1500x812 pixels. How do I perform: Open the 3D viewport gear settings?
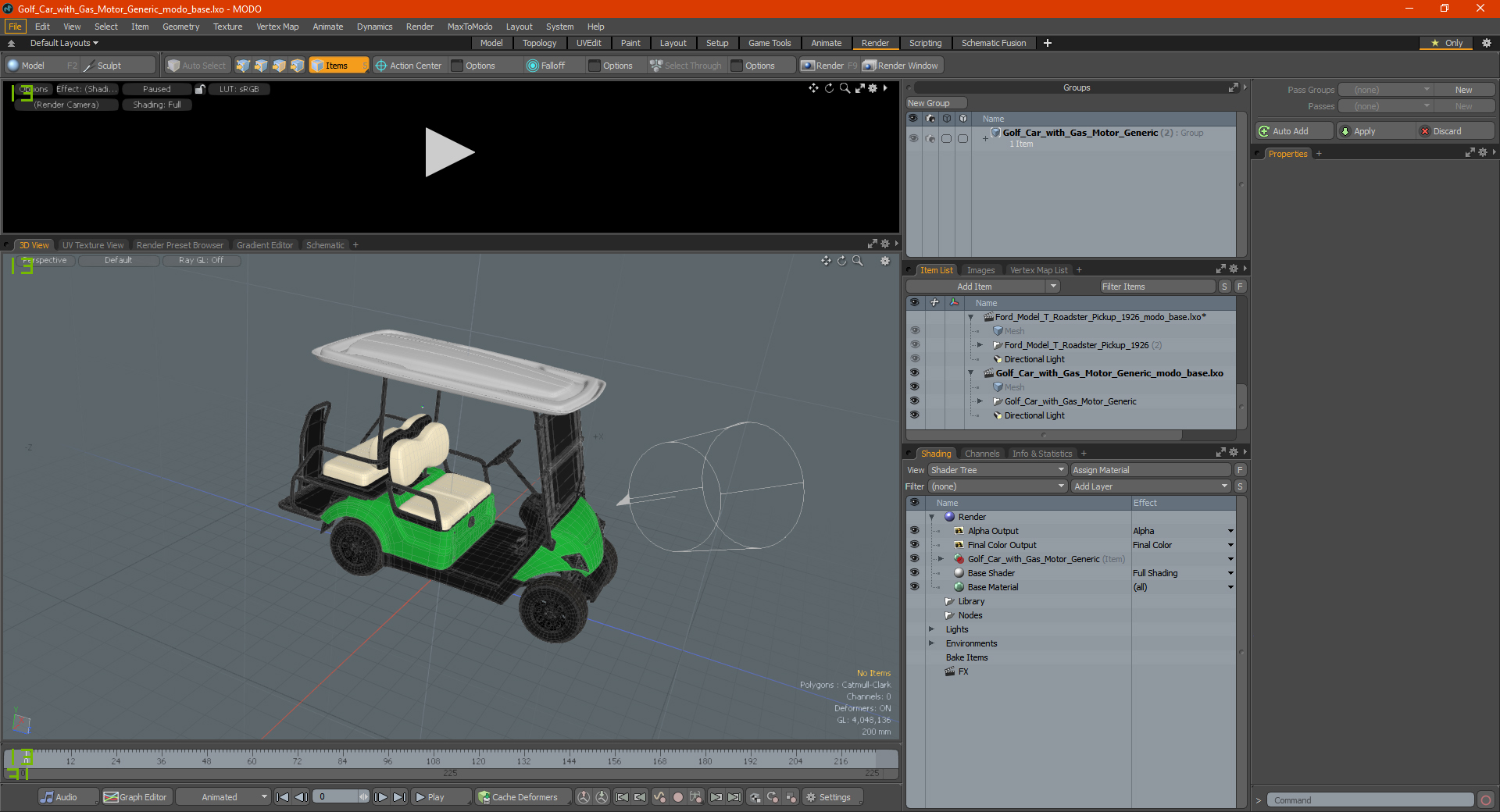click(x=885, y=261)
